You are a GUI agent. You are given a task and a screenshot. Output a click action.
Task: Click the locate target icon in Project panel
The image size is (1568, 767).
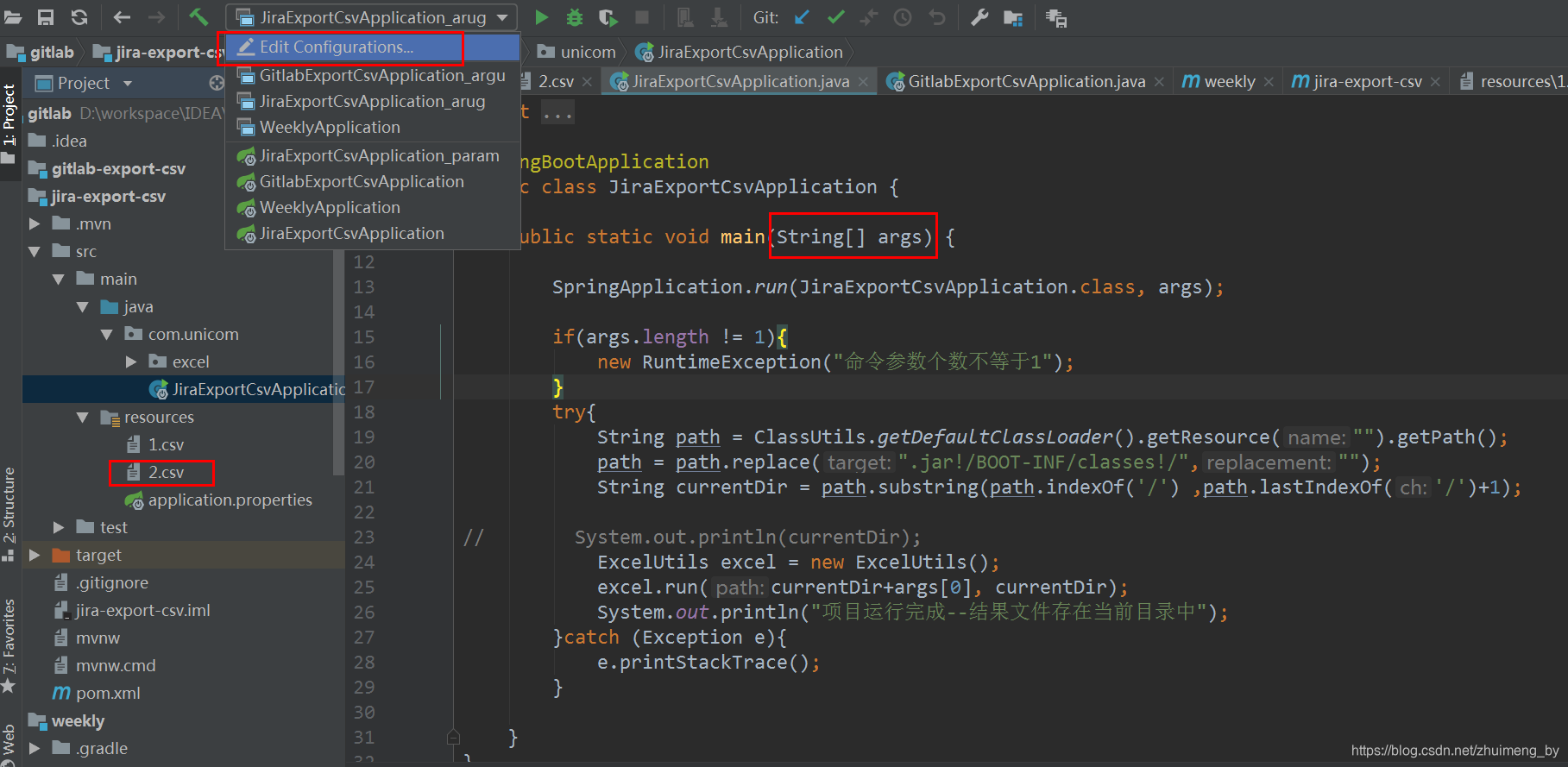[216, 83]
